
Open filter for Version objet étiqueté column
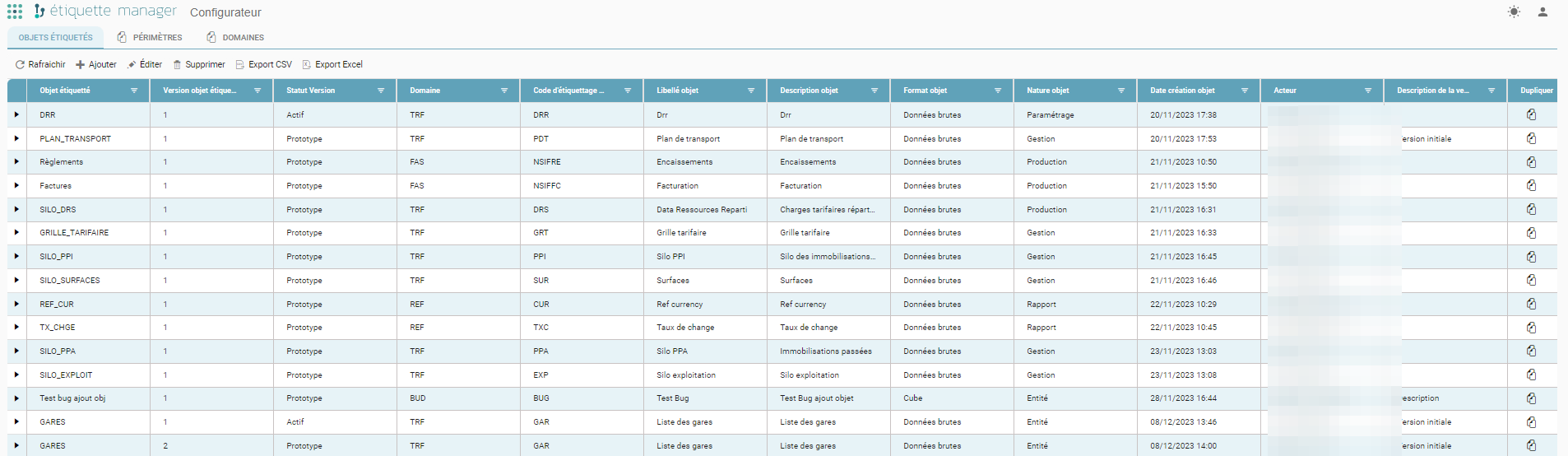tap(257, 91)
